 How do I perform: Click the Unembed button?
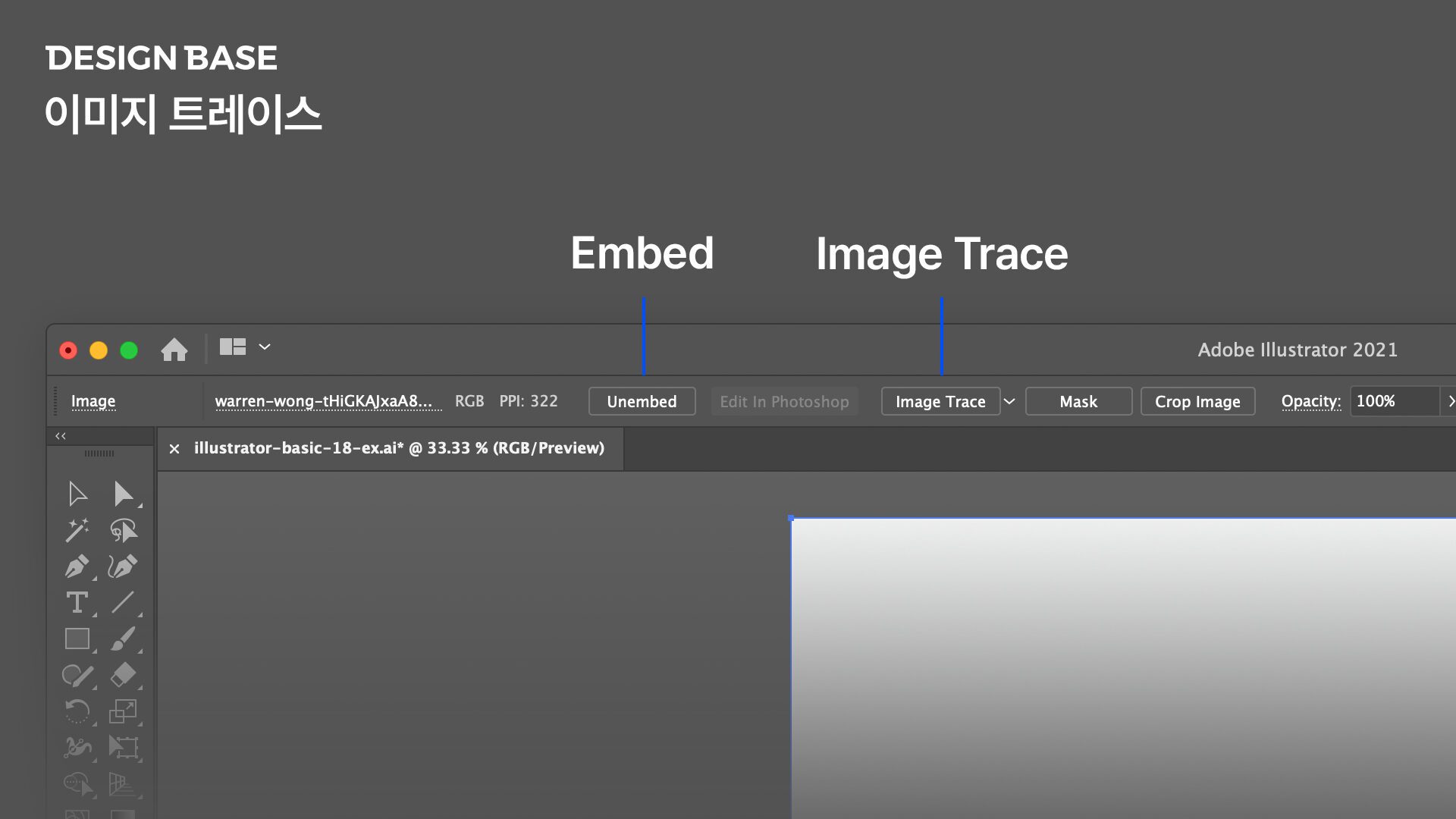642,401
